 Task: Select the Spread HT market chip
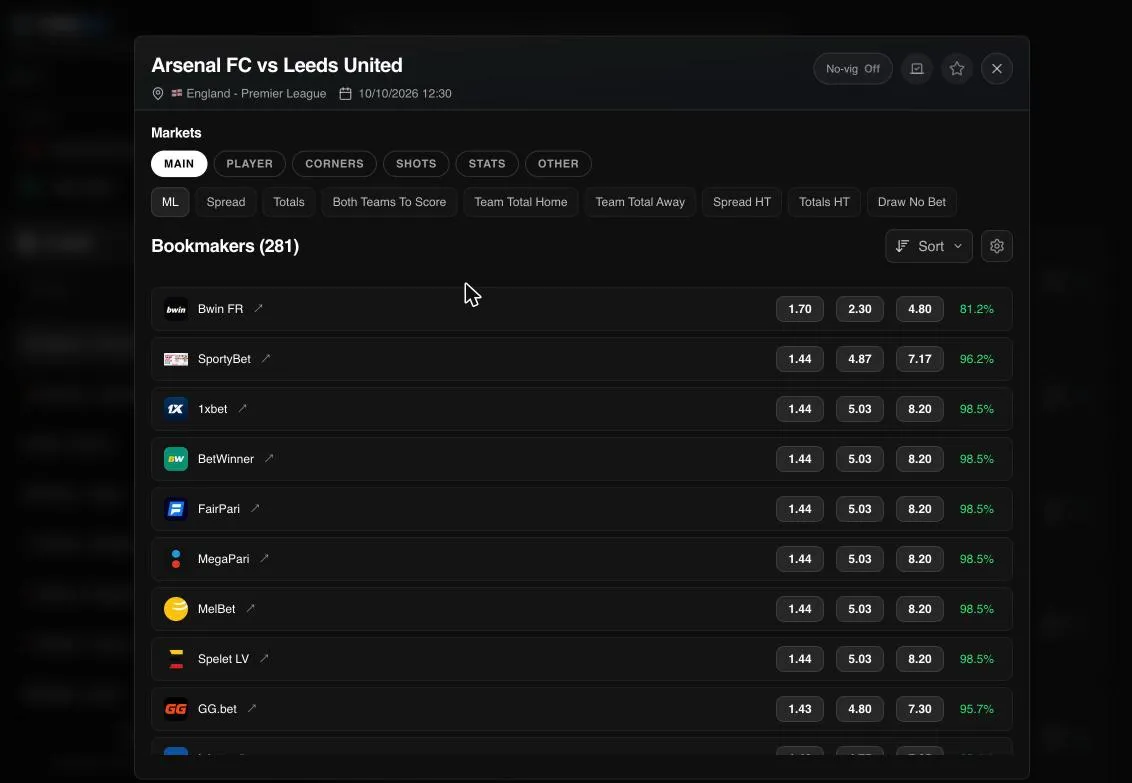click(742, 202)
